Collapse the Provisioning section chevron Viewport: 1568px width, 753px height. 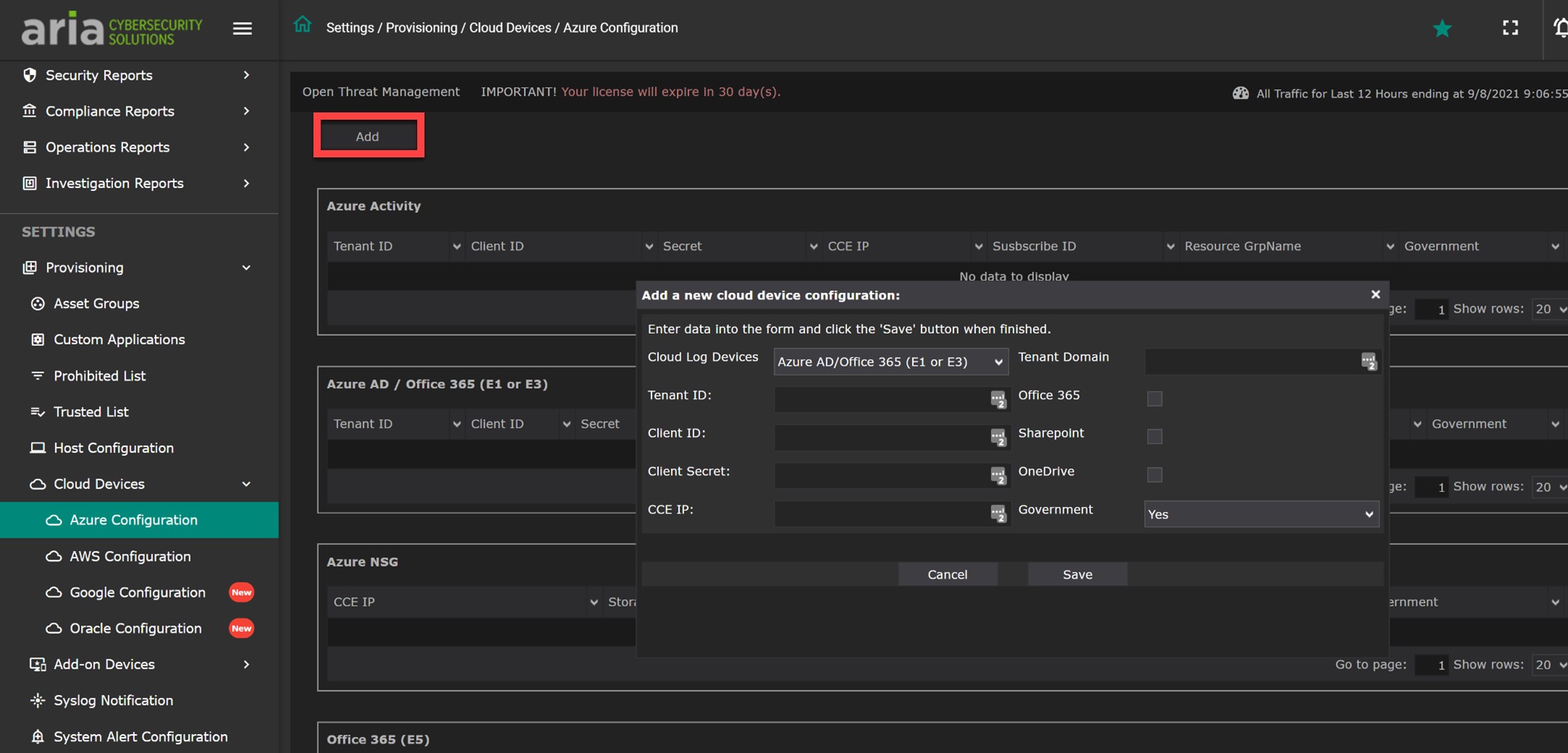[247, 268]
